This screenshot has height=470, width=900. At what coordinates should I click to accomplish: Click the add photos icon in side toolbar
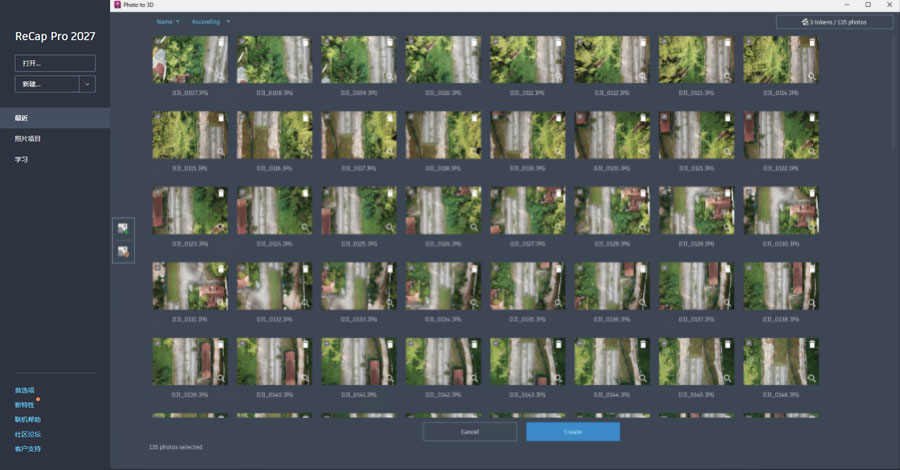[123, 228]
